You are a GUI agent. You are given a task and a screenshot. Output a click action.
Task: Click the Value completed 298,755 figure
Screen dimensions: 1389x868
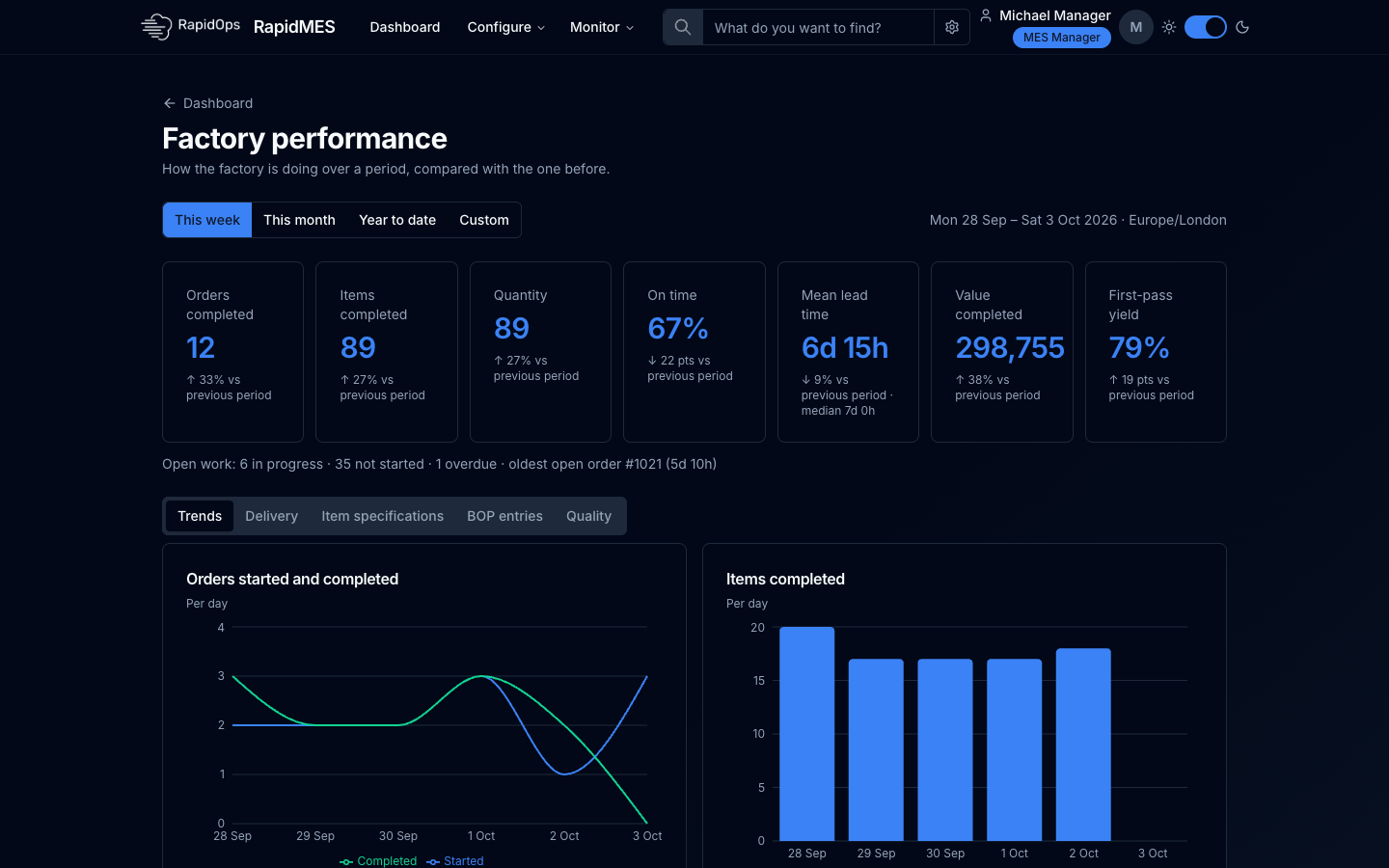(x=1010, y=347)
